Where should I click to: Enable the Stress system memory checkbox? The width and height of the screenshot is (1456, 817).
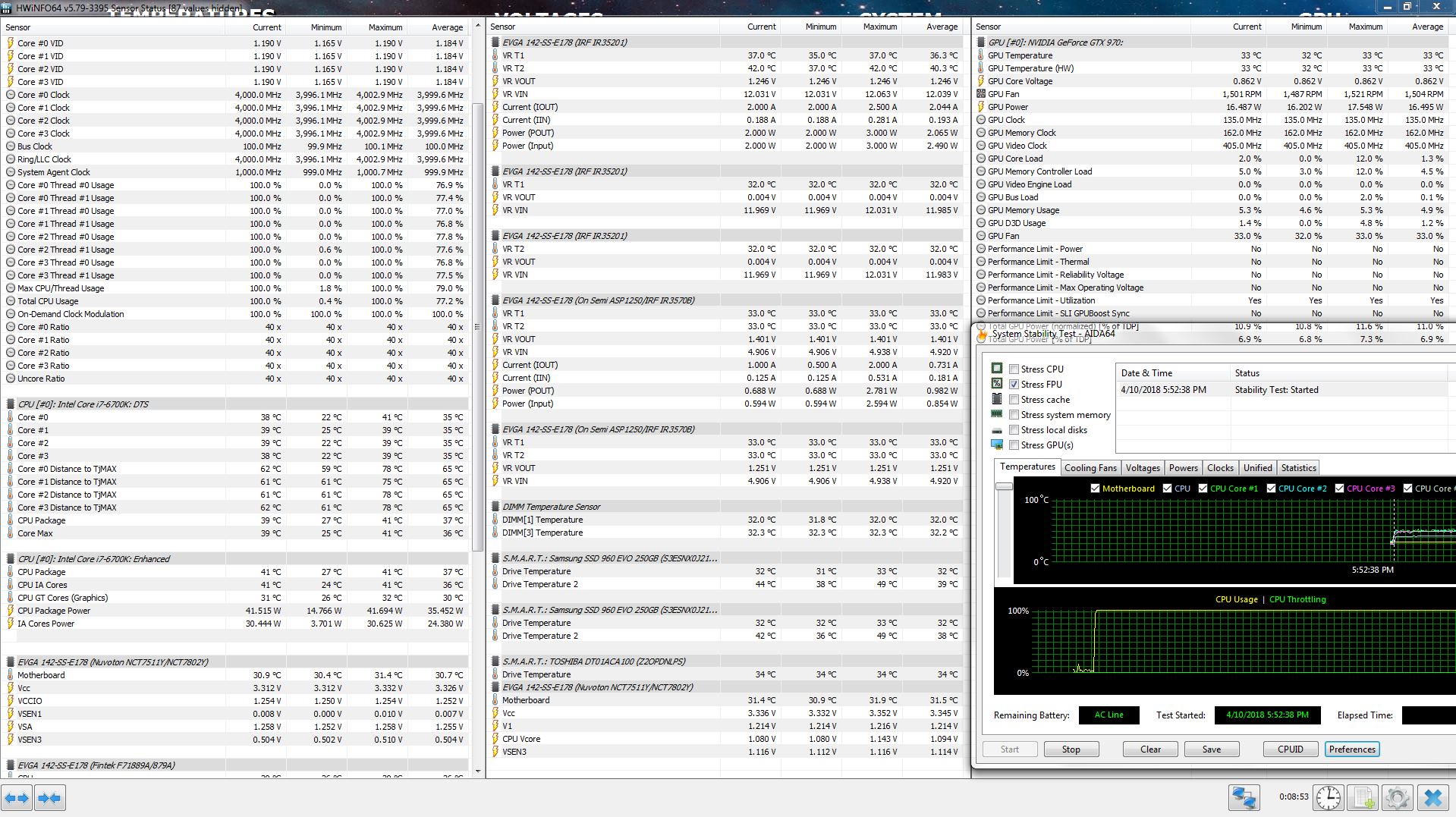pos(1014,415)
